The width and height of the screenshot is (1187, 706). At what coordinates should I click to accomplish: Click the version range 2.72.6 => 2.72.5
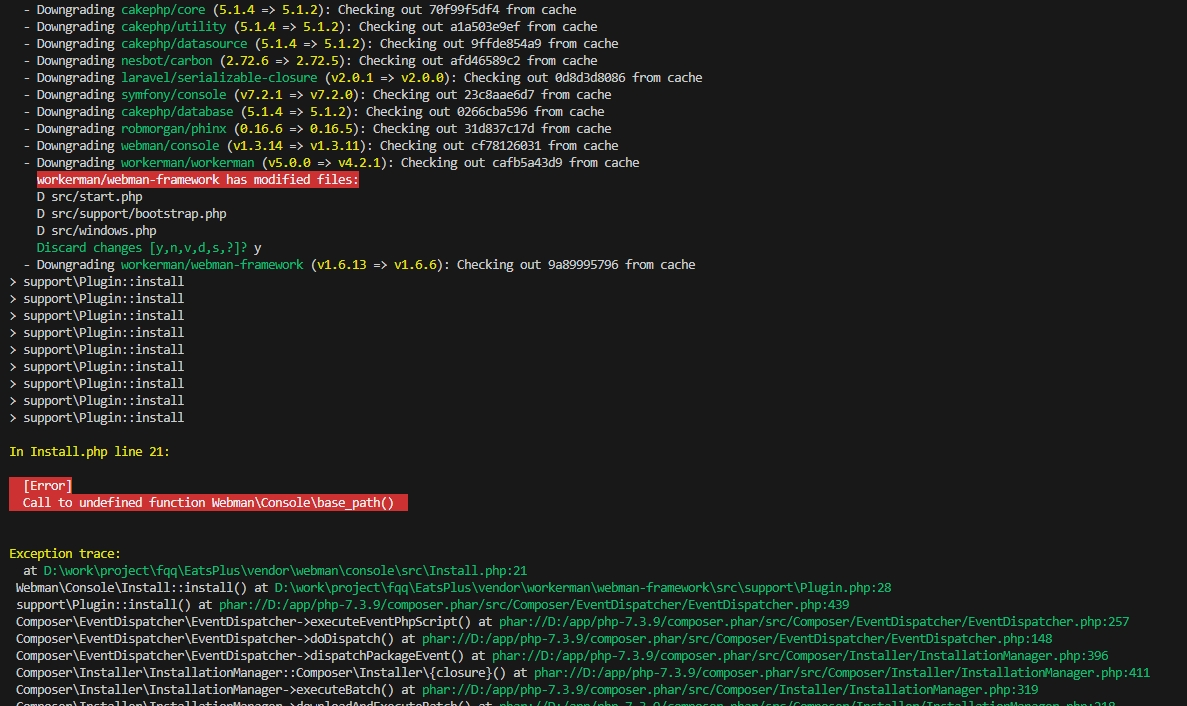click(282, 61)
